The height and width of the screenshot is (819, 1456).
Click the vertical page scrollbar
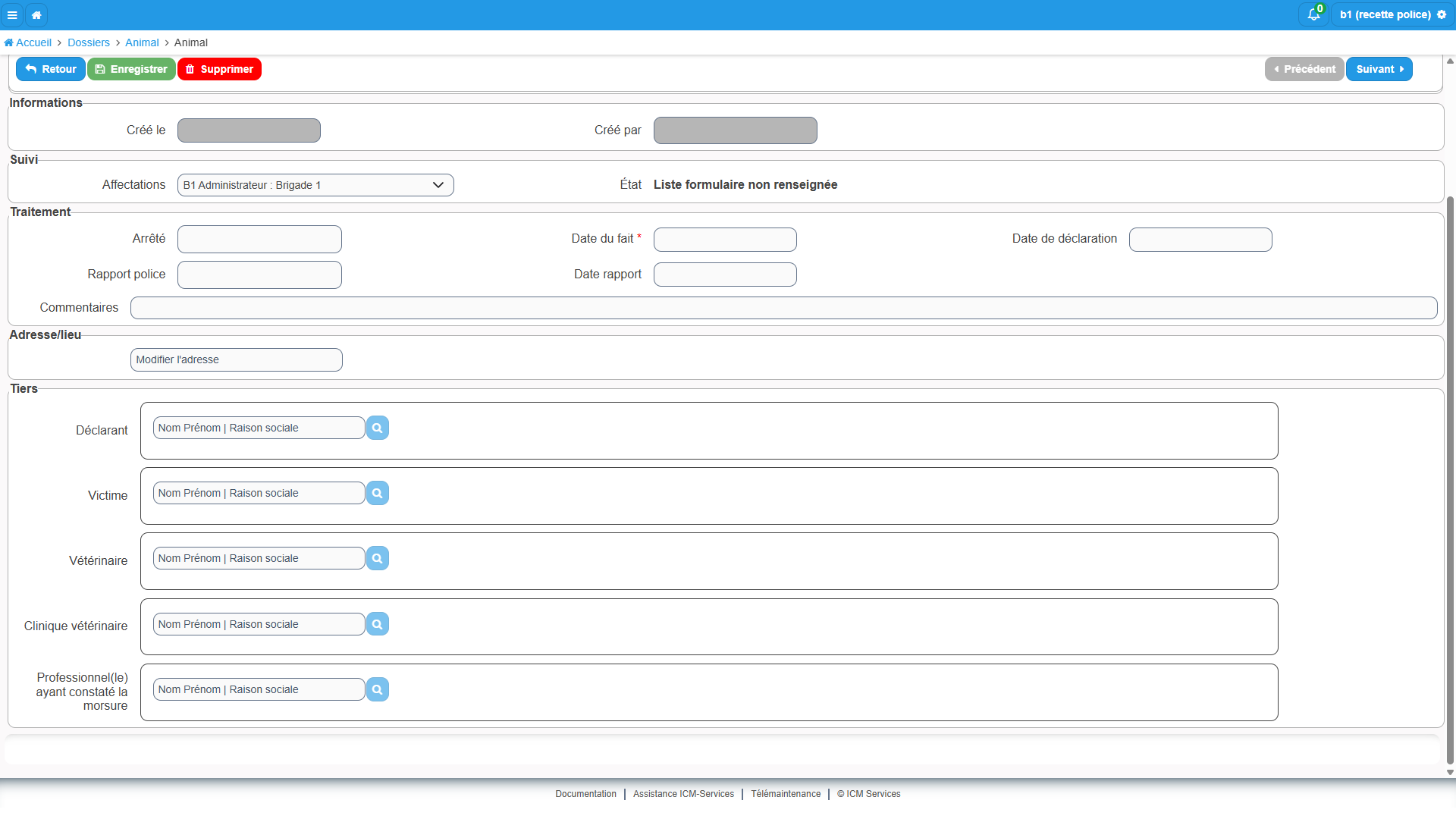coord(1450,479)
